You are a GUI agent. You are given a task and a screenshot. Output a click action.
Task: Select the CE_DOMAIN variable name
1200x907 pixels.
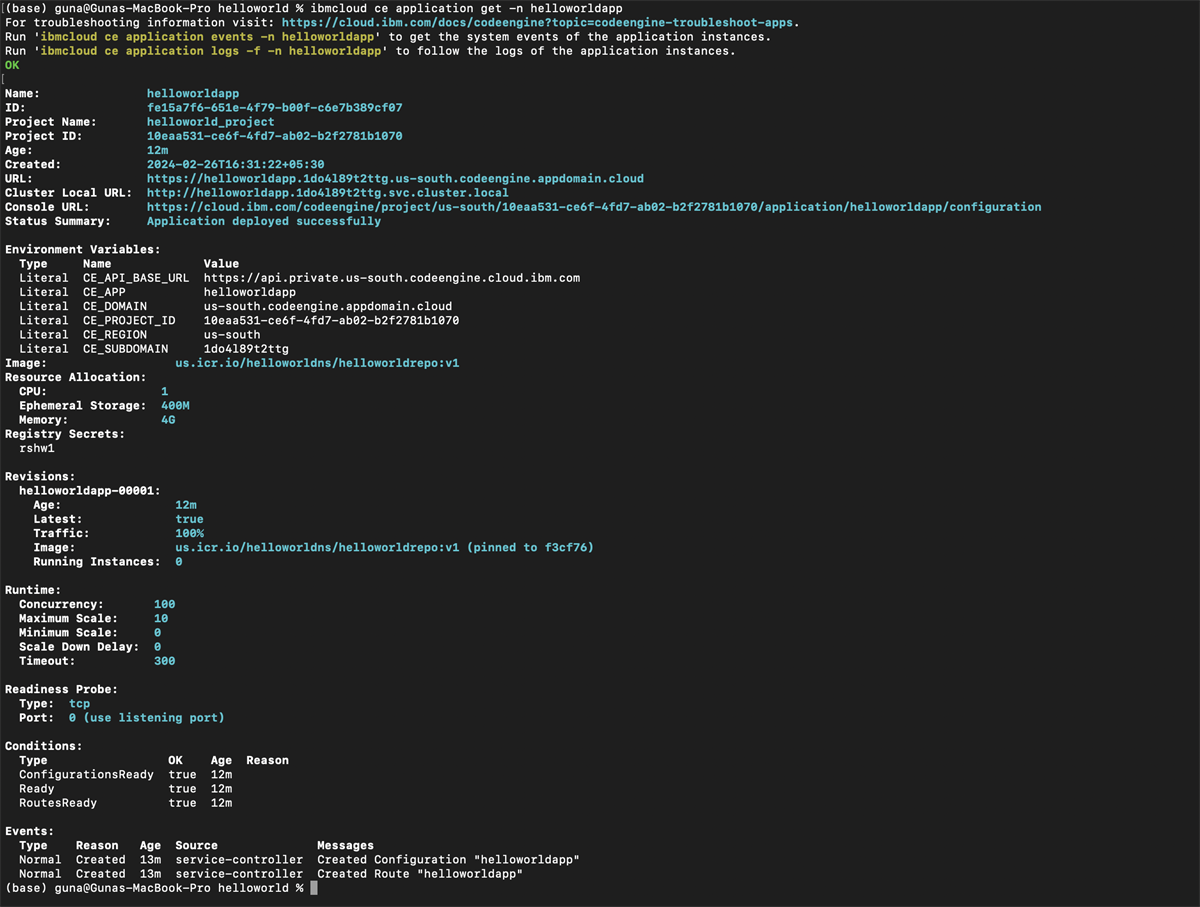pyautogui.click(x=115, y=306)
